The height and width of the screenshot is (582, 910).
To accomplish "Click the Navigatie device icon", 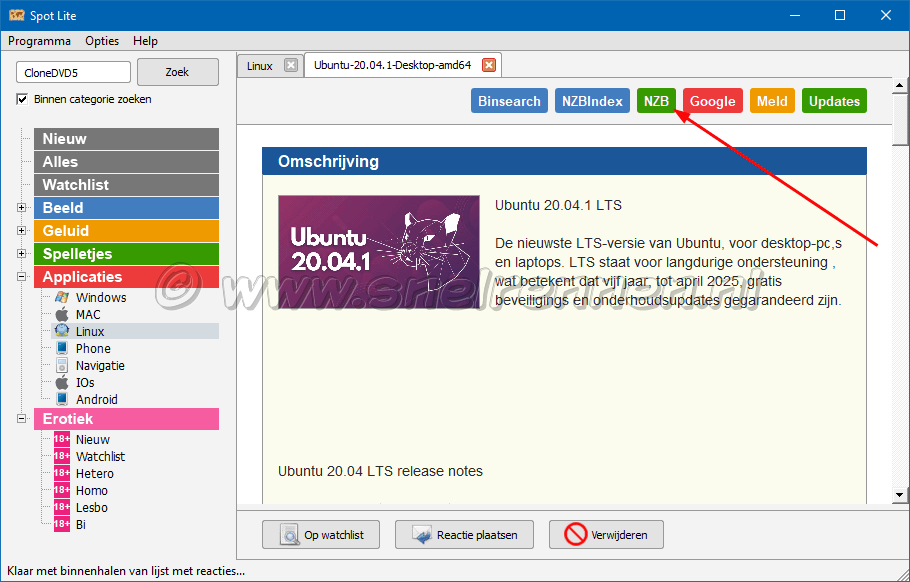I will pyautogui.click(x=62, y=366).
